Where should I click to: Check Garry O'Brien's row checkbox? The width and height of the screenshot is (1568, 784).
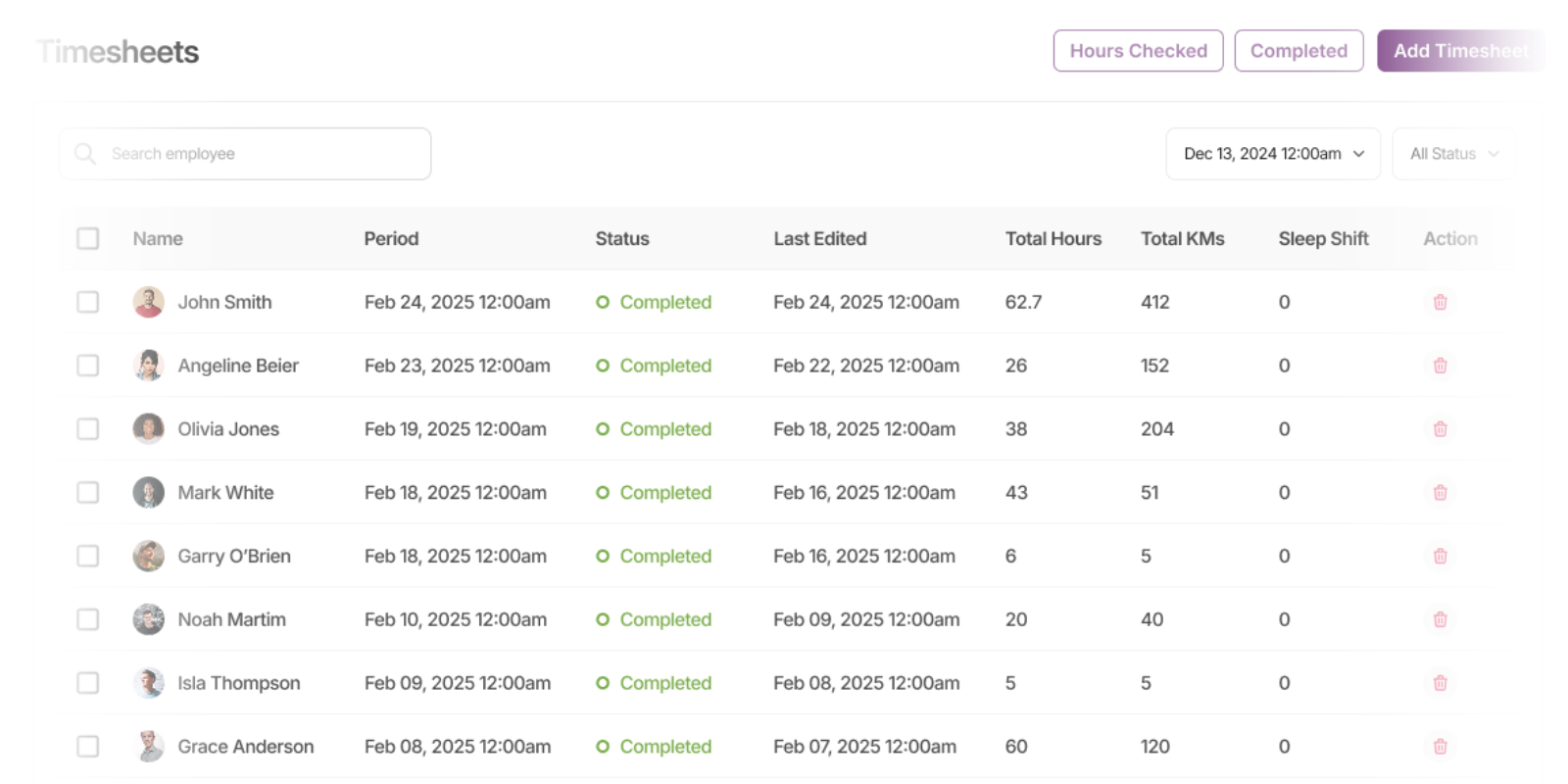[x=88, y=556]
